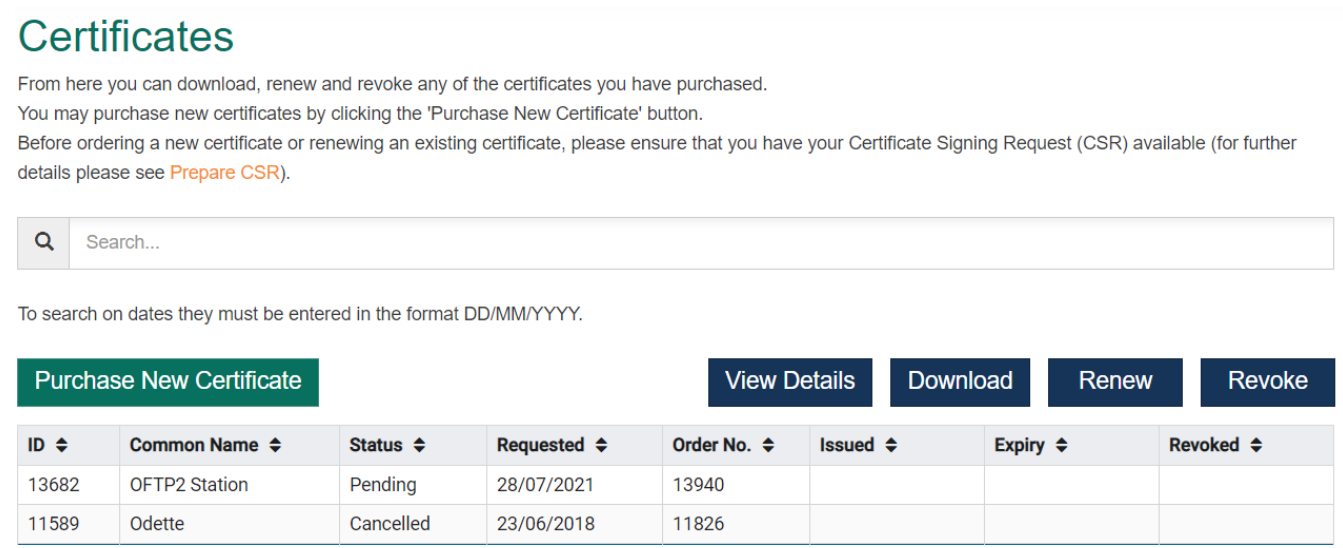Sort by Status column arrows
Image resolution: width=1343 pixels, height=548 pixels.
coord(419,445)
